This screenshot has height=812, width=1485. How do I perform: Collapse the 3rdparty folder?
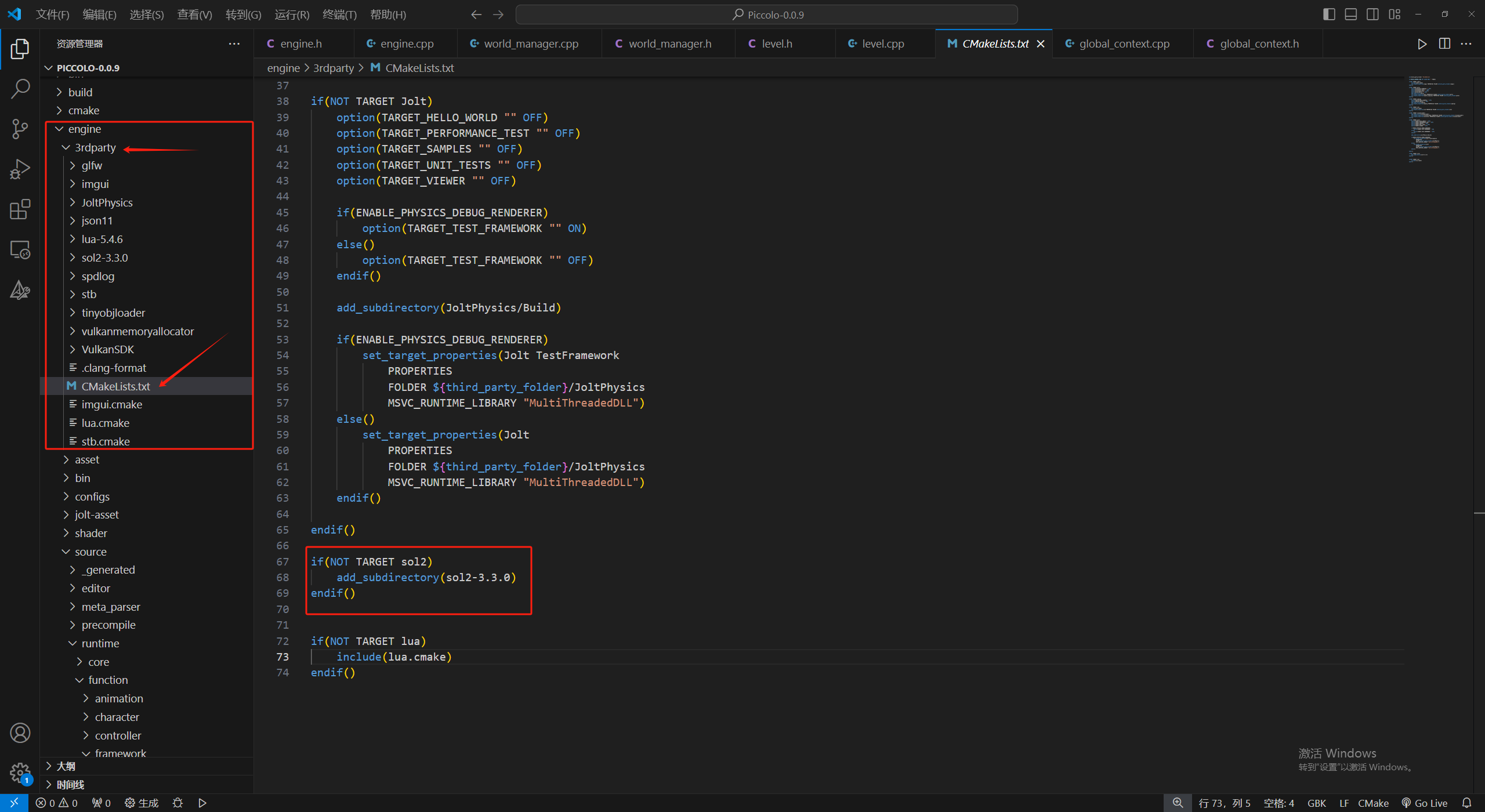click(x=95, y=147)
